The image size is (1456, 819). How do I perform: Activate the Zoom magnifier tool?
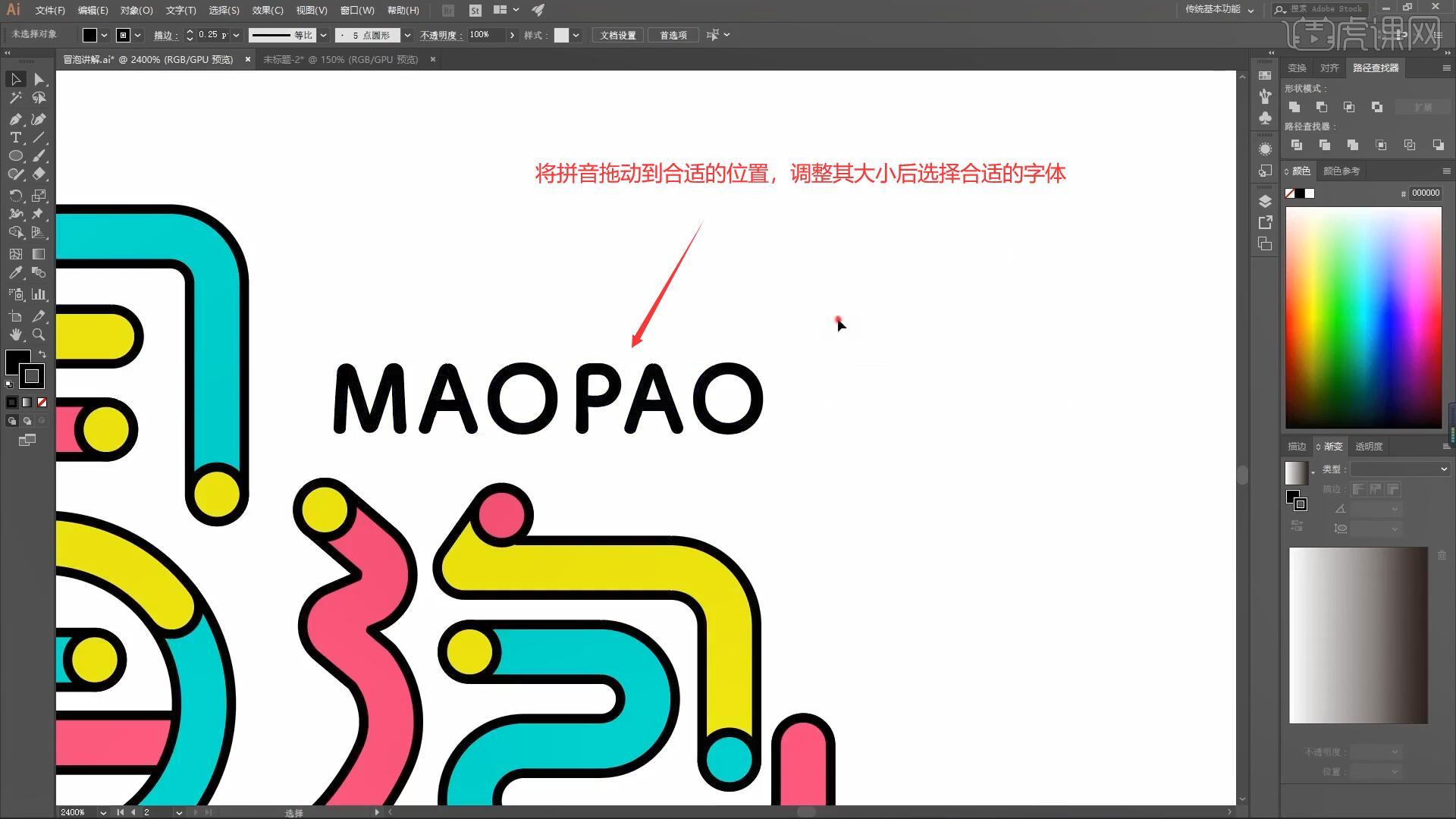point(39,334)
